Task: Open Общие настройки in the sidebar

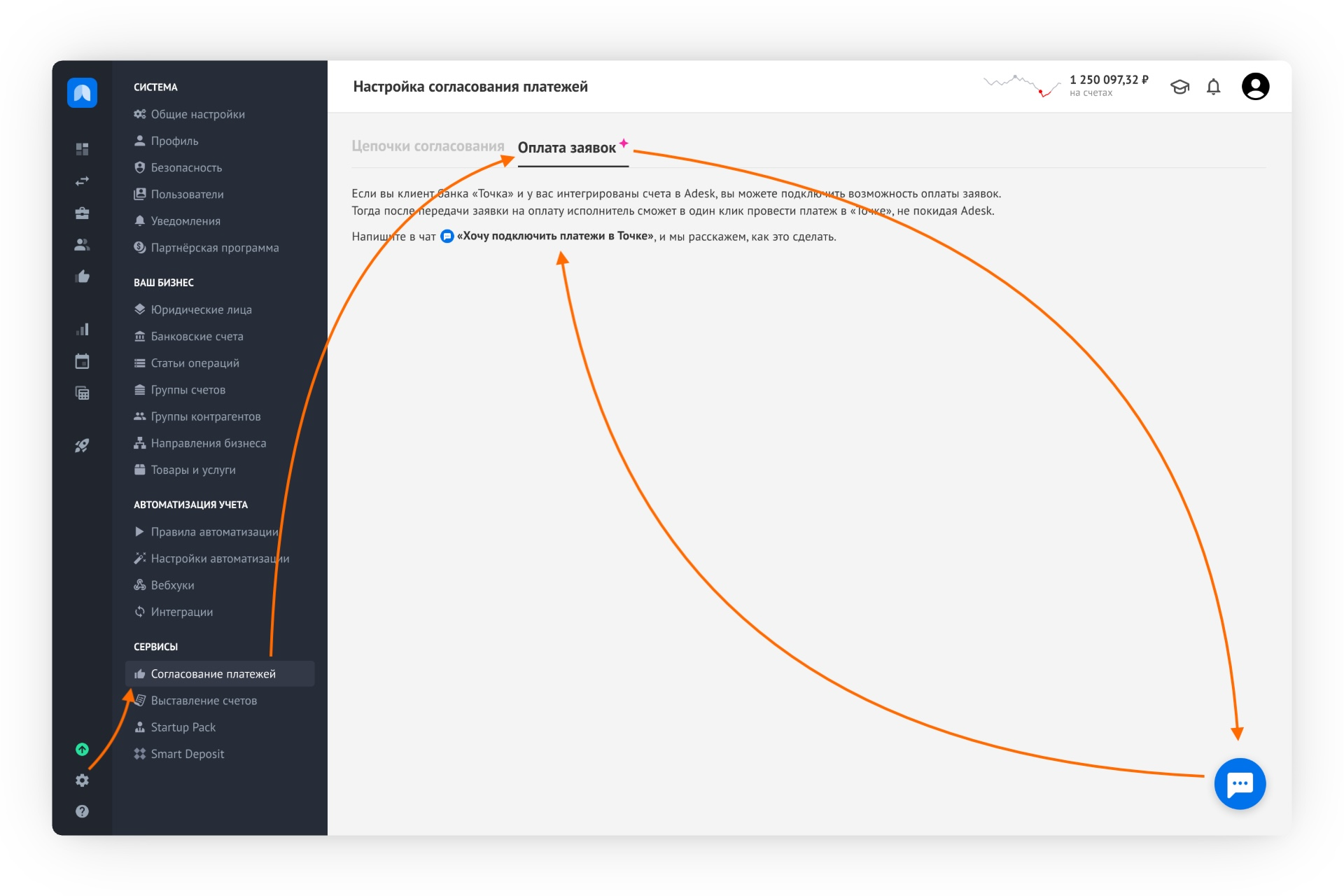Action: pyautogui.click(x=197, y=114)
